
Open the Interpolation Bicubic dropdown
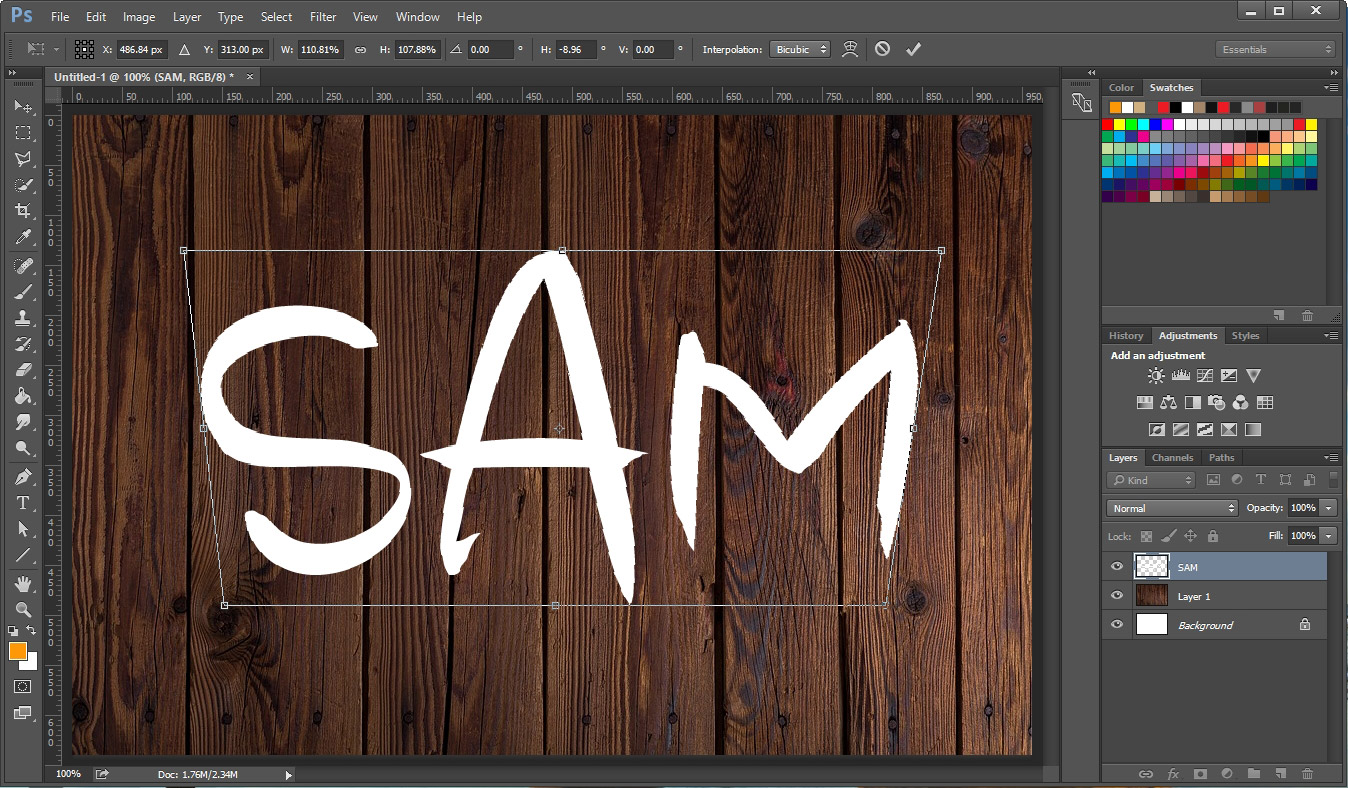point(800,49)
